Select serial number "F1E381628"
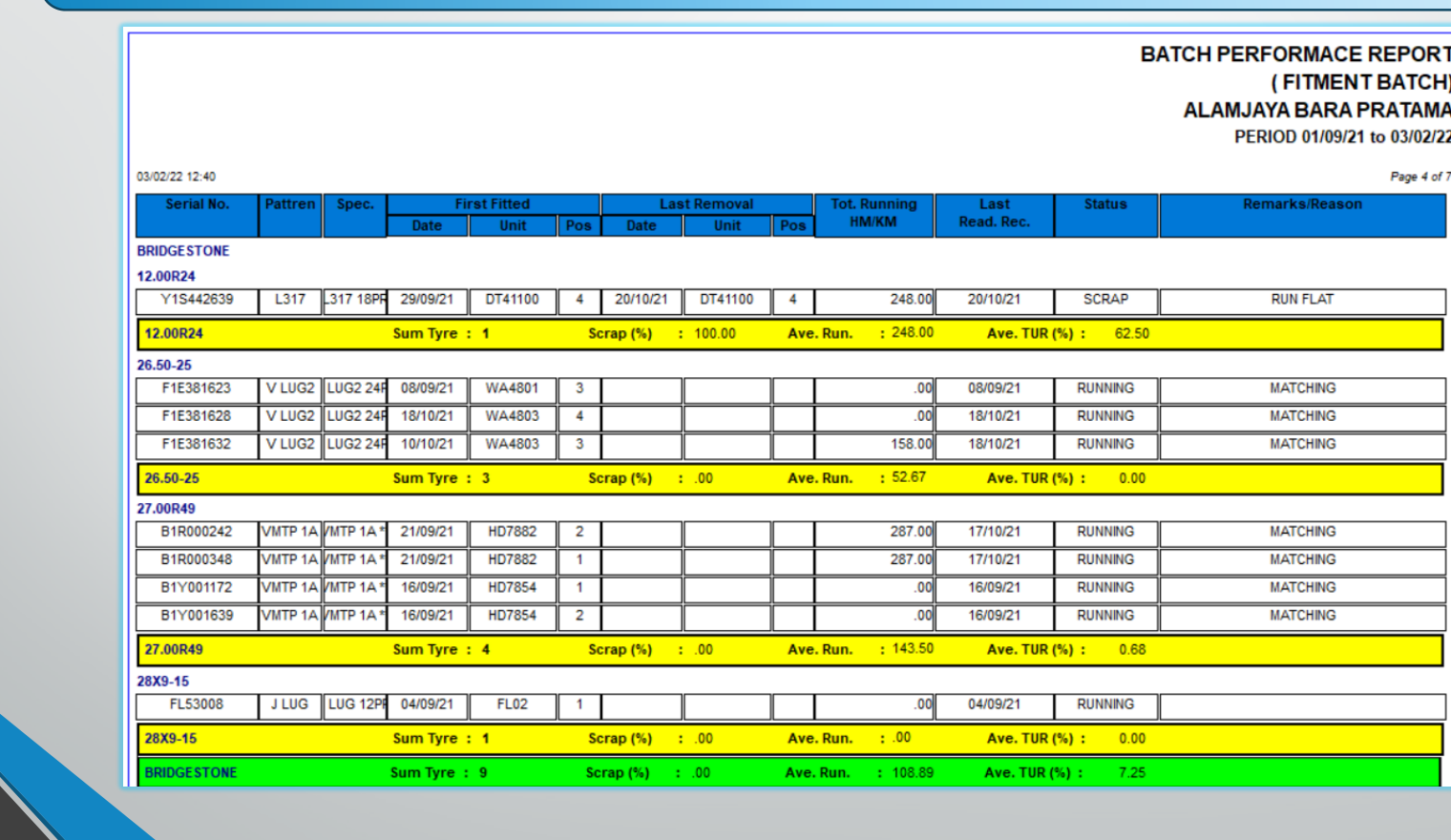 (197, 416)
